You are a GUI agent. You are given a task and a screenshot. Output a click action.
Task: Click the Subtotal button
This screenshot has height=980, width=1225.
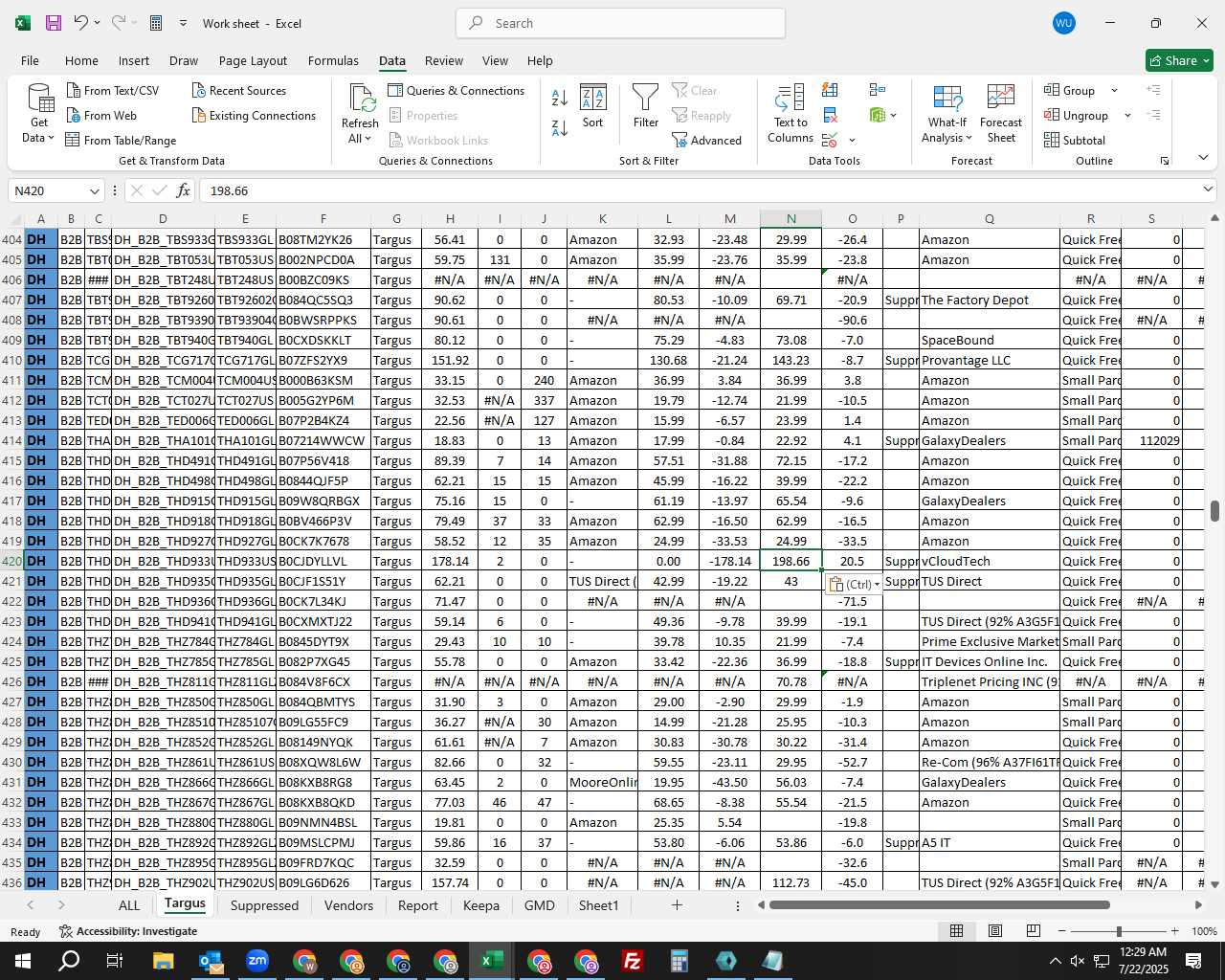(x=1075, y=140)
